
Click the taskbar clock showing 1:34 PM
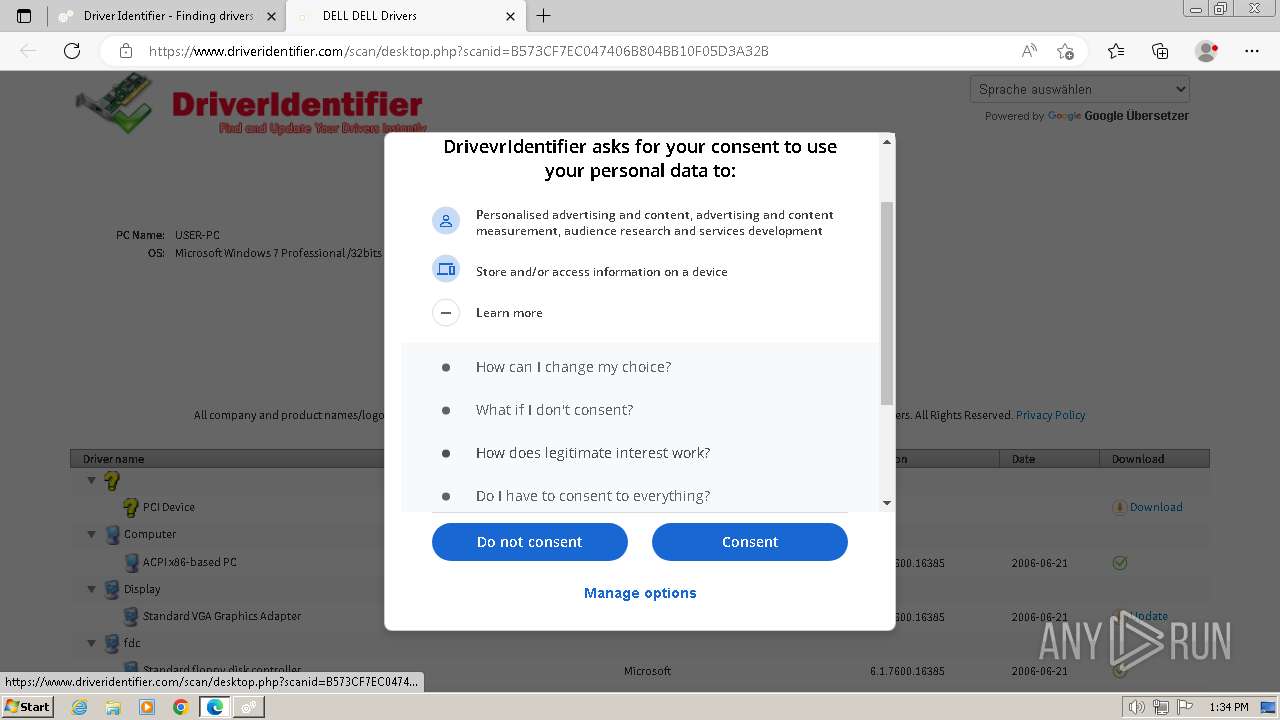[1228, 707]
